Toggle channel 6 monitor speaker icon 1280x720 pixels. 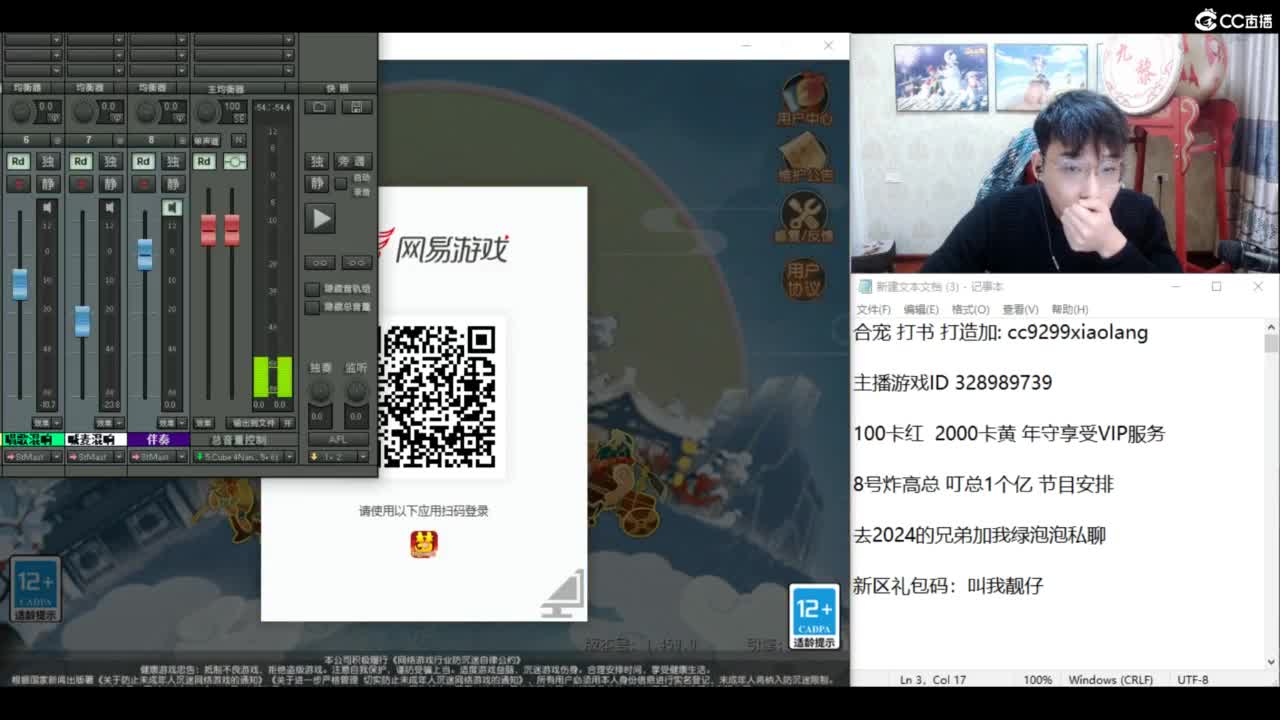[x=47, y=207]
